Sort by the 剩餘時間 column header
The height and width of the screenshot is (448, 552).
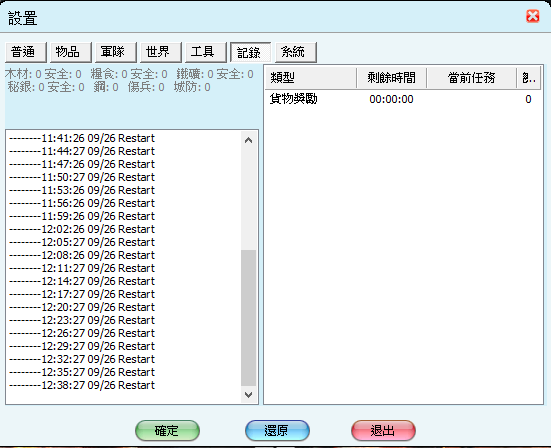click(391, 77)
